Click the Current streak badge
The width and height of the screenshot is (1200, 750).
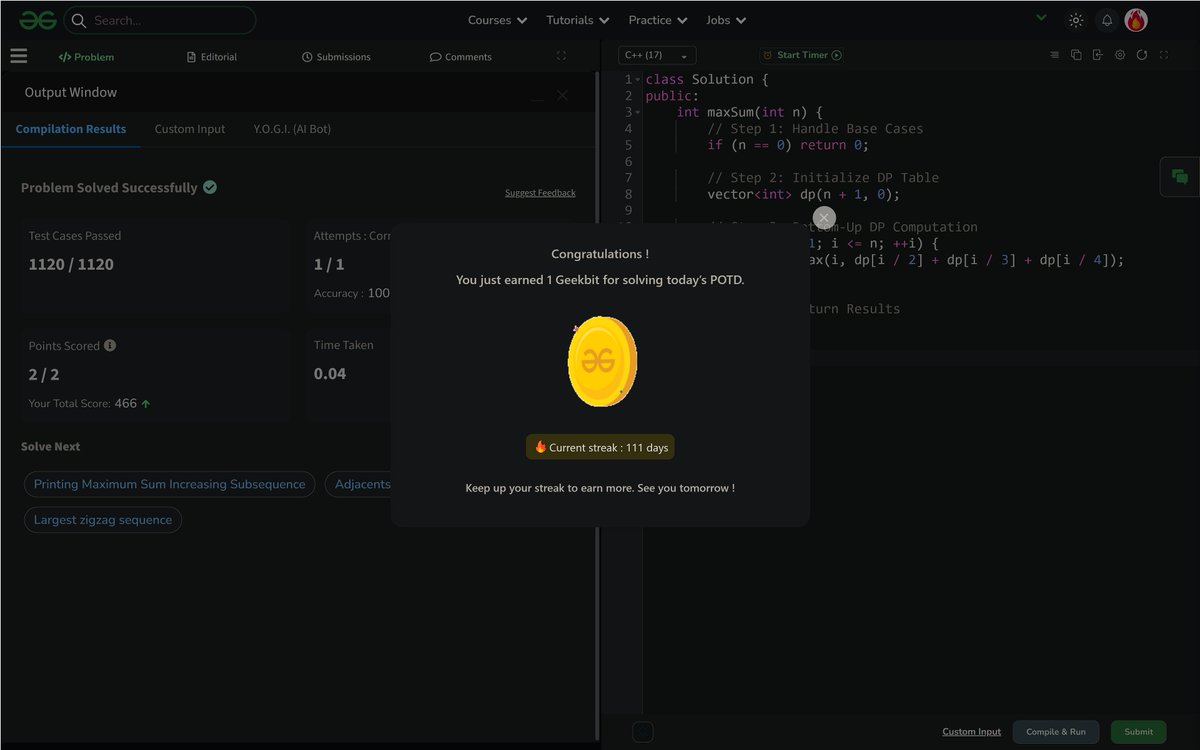600,447
